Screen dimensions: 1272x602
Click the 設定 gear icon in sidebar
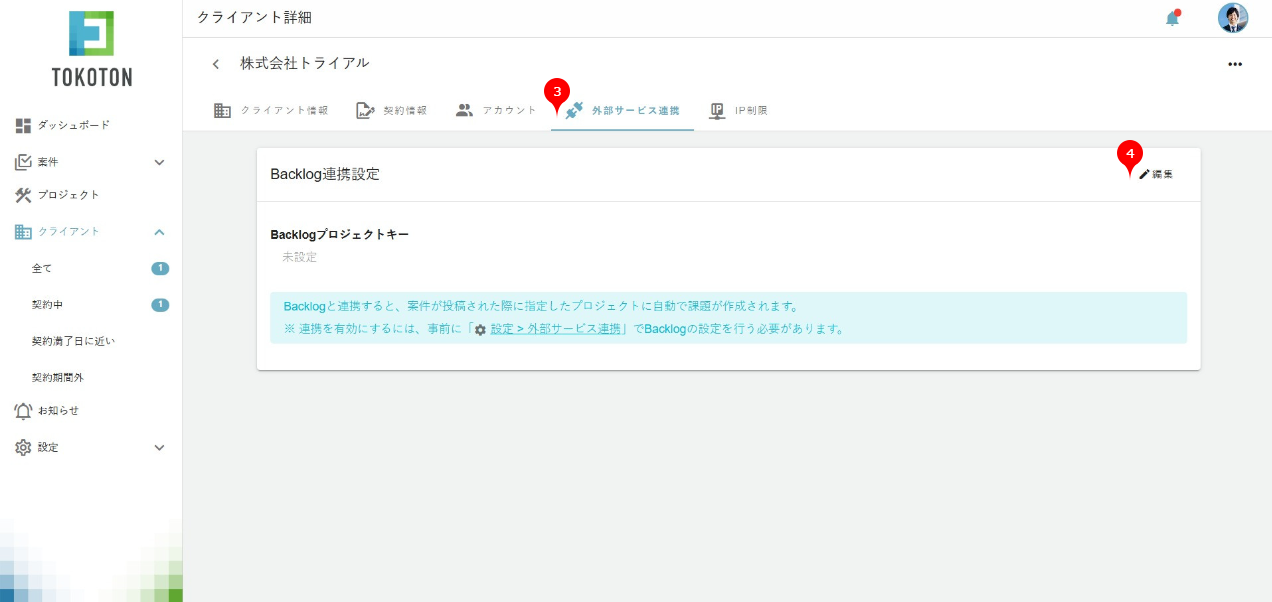click(23, 447)
